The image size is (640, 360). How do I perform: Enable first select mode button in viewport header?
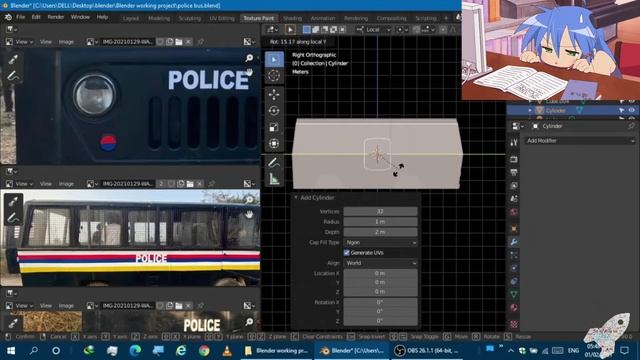[307, 29]
